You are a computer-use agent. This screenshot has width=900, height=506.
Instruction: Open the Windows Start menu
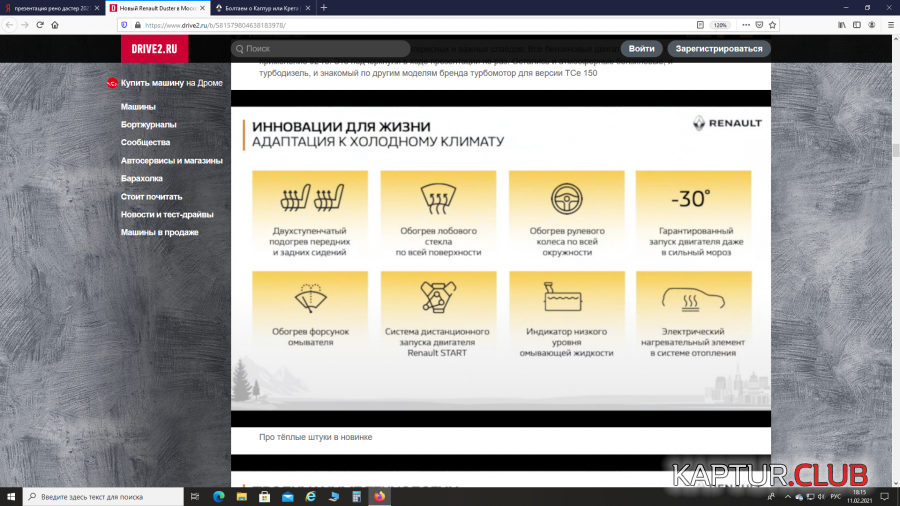click(11, 497)
